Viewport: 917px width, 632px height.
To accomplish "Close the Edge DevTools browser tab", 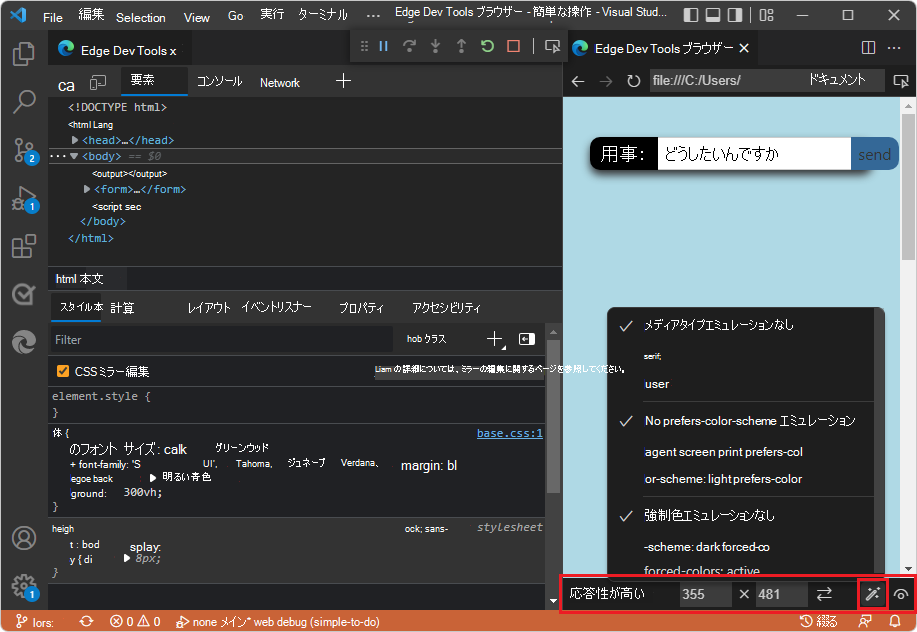I will (744, 48).
